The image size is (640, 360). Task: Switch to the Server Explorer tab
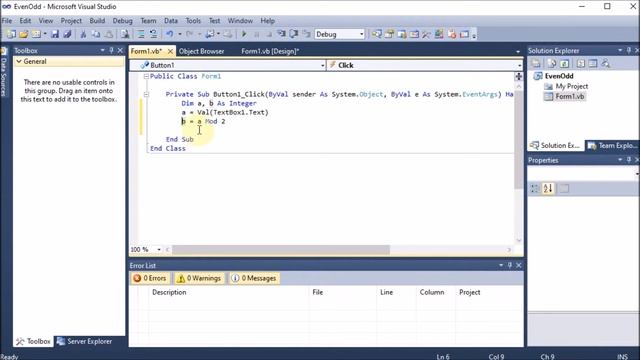84,341
